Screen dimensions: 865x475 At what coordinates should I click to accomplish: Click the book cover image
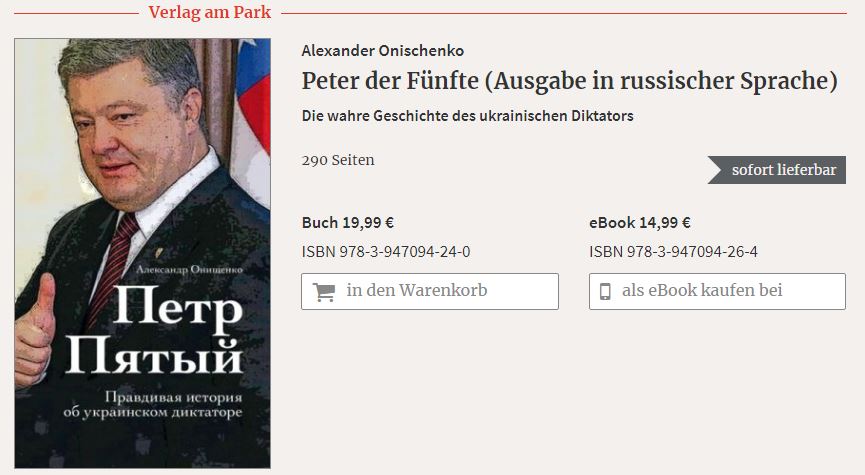coord(142,252)
